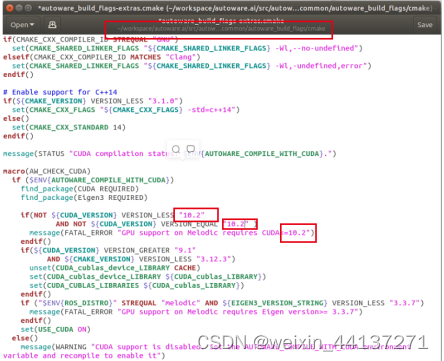
Task: Click the "requires Eigen version>= 3.3.7" message line
Action: coord(196,312)
